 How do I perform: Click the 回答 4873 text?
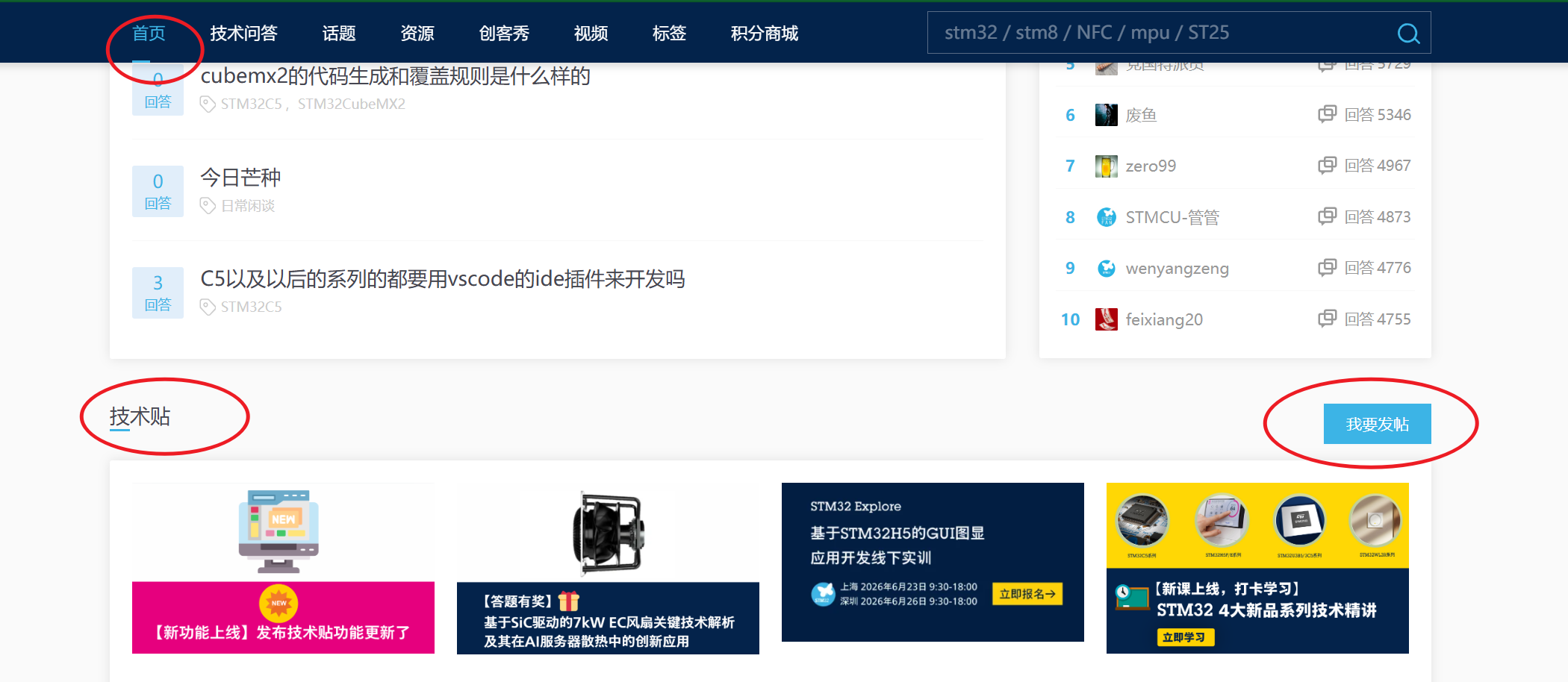[x=1378, y=216]
